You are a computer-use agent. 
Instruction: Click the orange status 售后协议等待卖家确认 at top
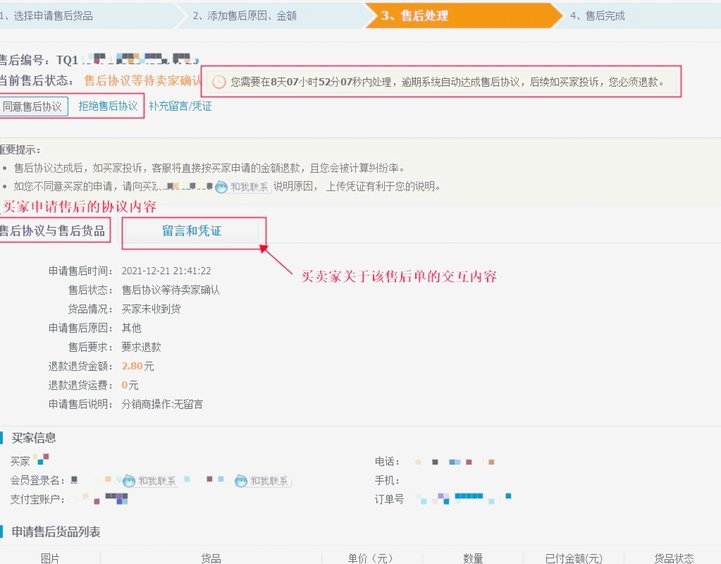click(x=143, y=80)
